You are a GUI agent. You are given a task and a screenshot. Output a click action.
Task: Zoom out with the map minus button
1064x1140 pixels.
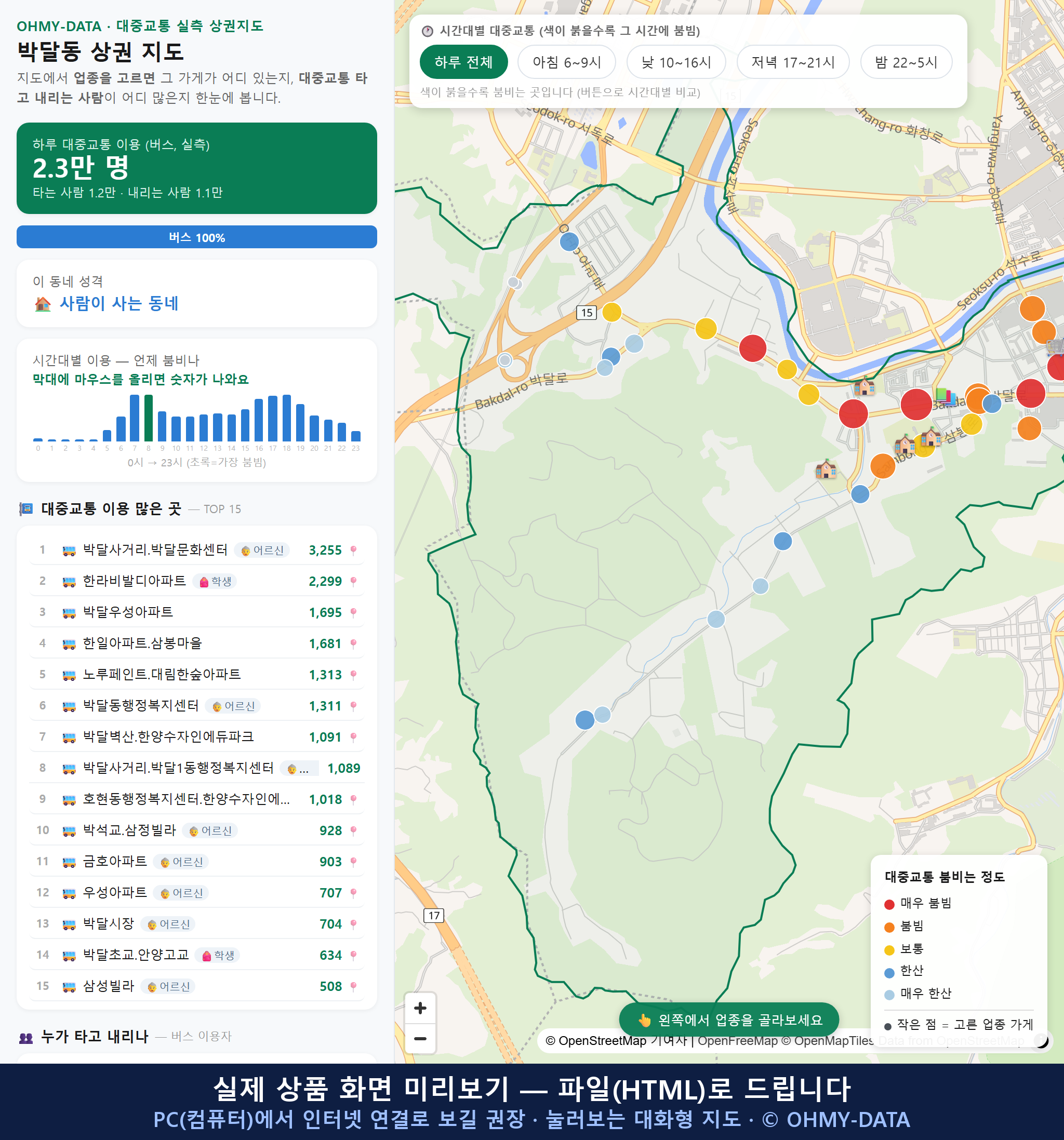point(420,1039)
